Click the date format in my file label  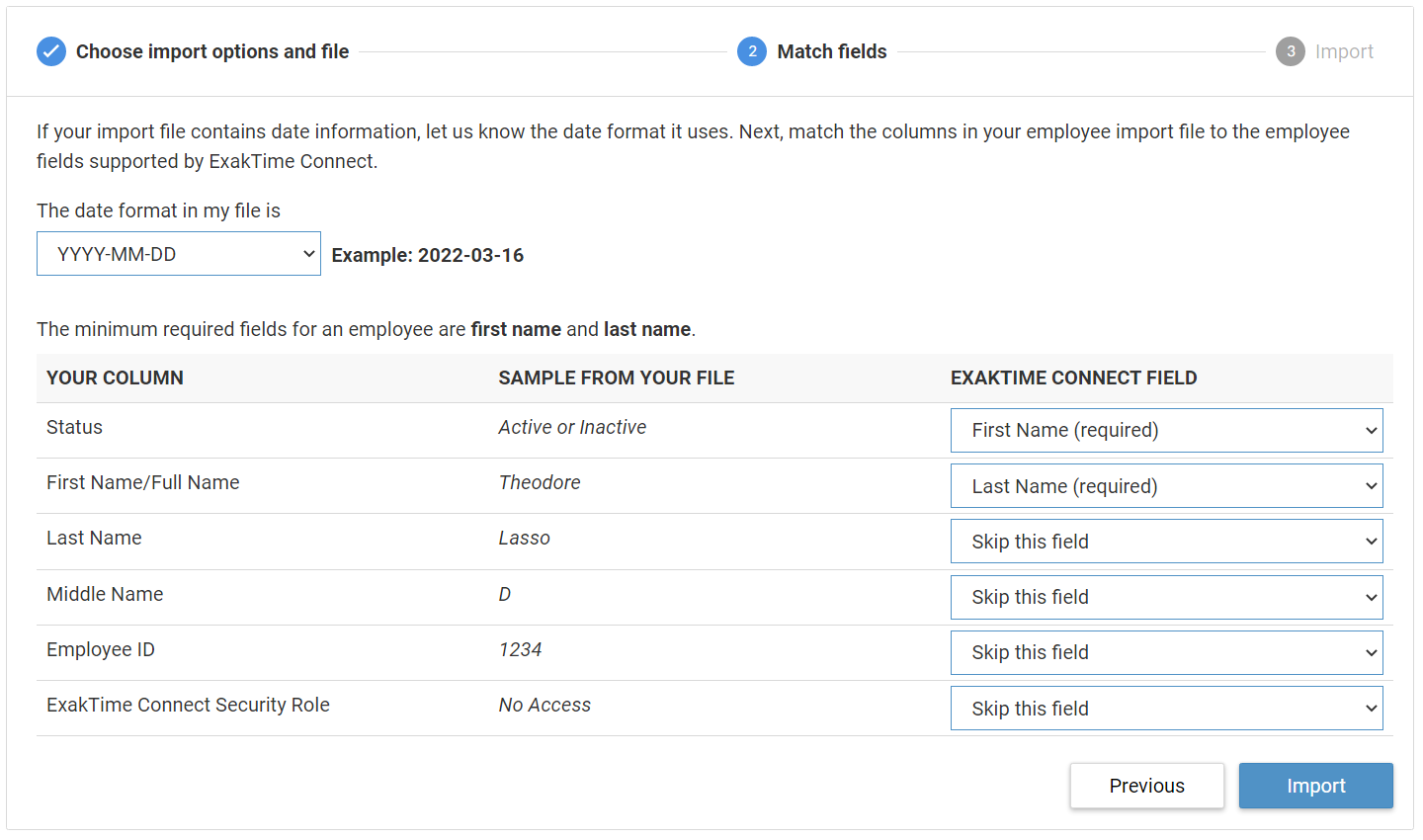coord(158,210)
